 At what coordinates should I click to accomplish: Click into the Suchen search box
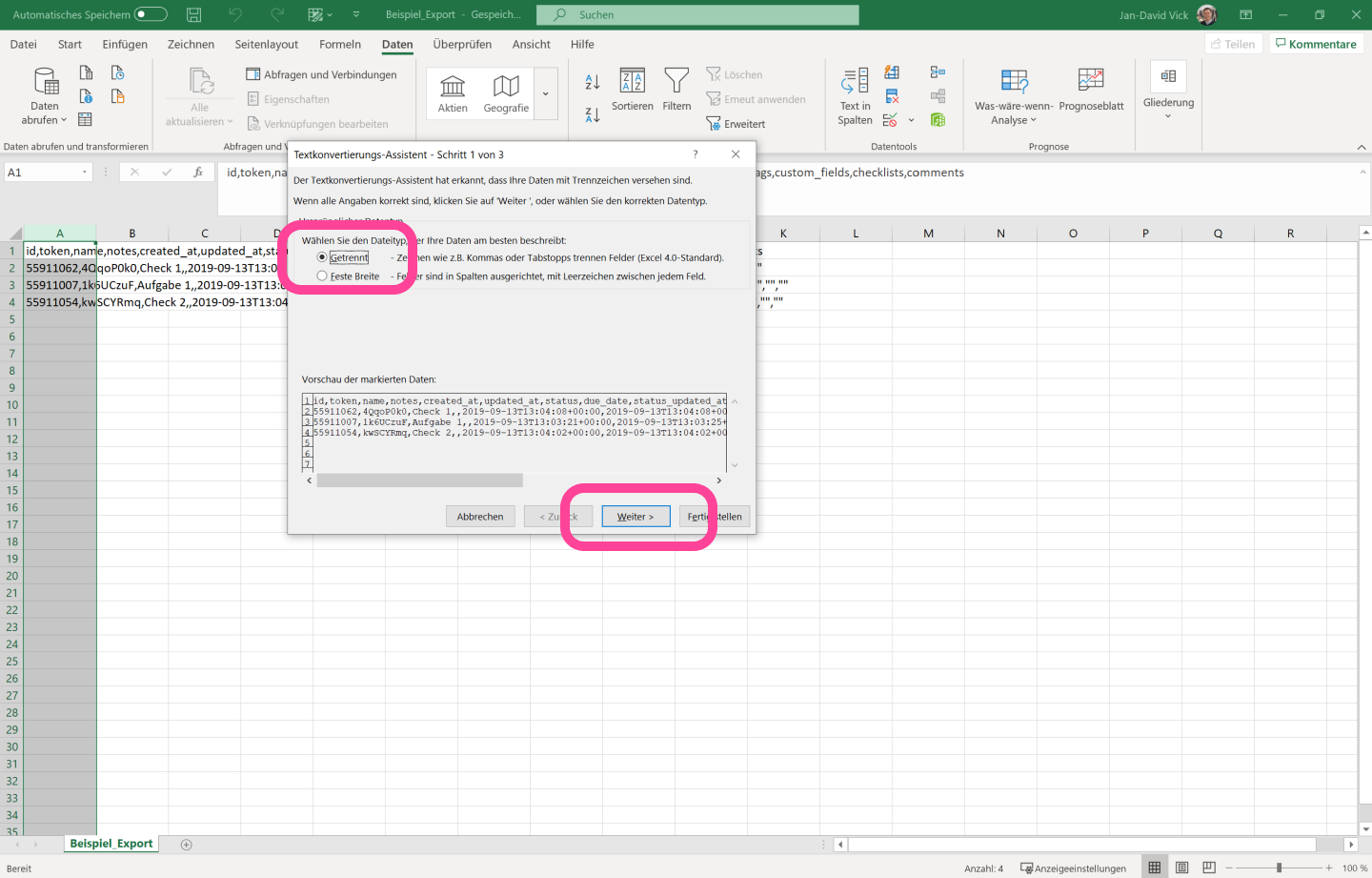[697, 14]
